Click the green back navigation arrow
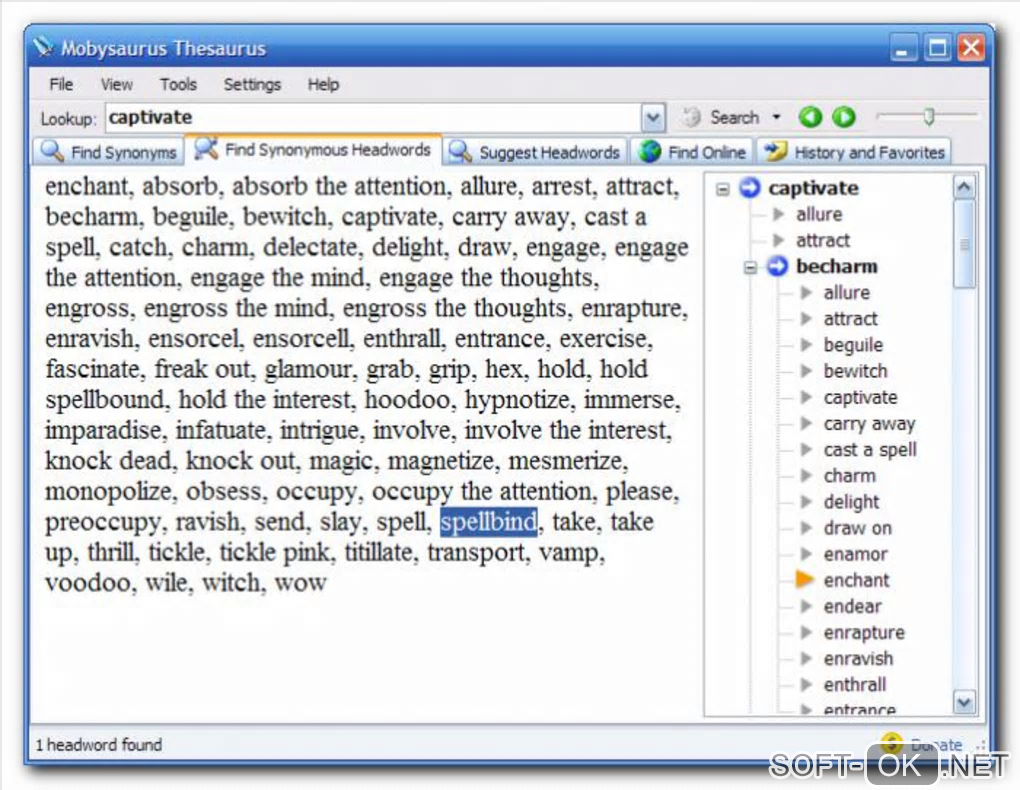 point(810,117)
